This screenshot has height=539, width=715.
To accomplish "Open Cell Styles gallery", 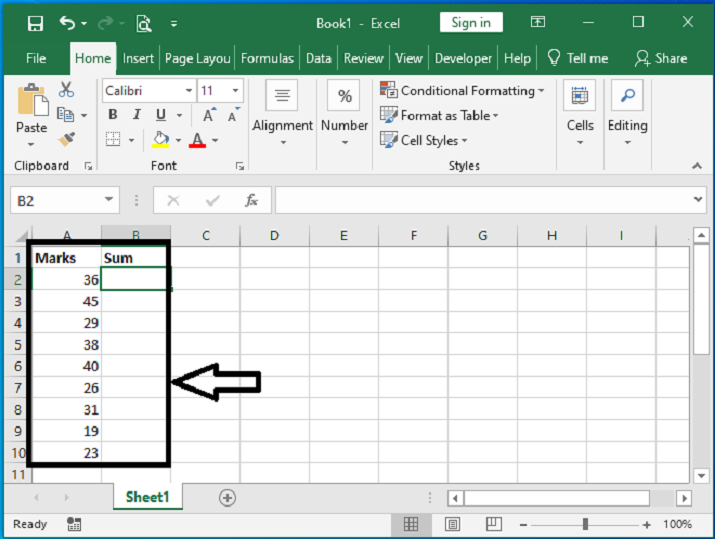I will click(424, 140).
